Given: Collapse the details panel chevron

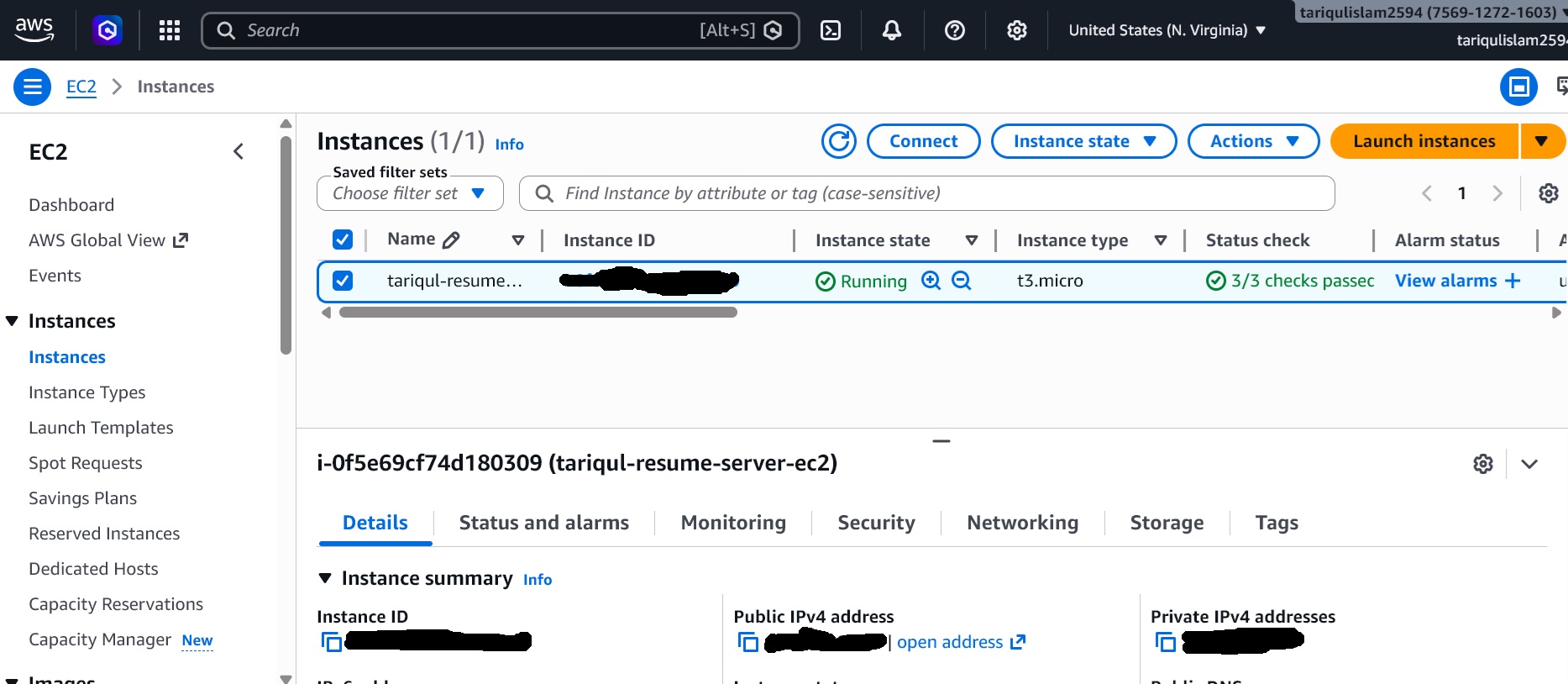Looking at the screenshot, I should coord(1529,464).
